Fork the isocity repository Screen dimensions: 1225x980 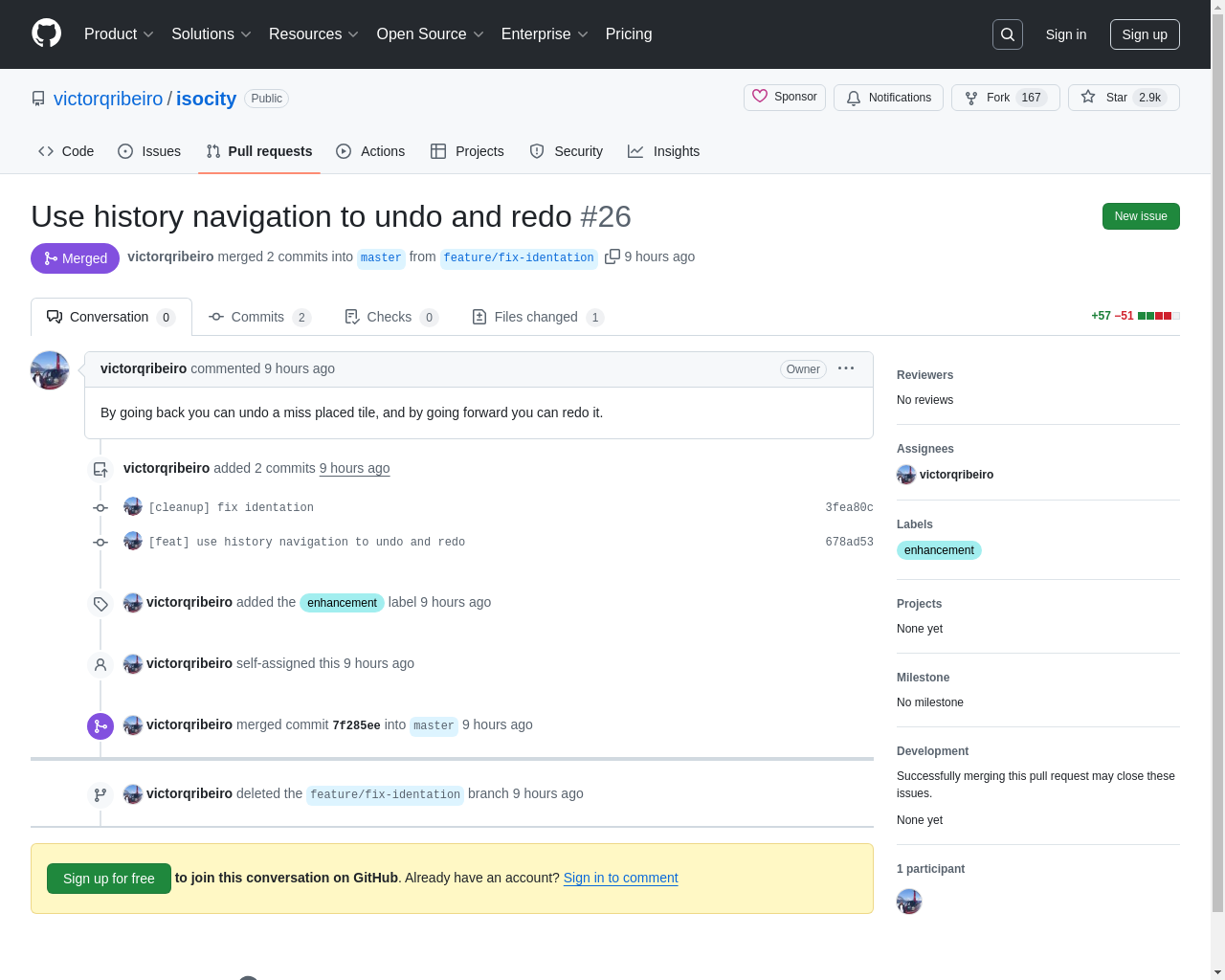click(x=1005, y=98)
